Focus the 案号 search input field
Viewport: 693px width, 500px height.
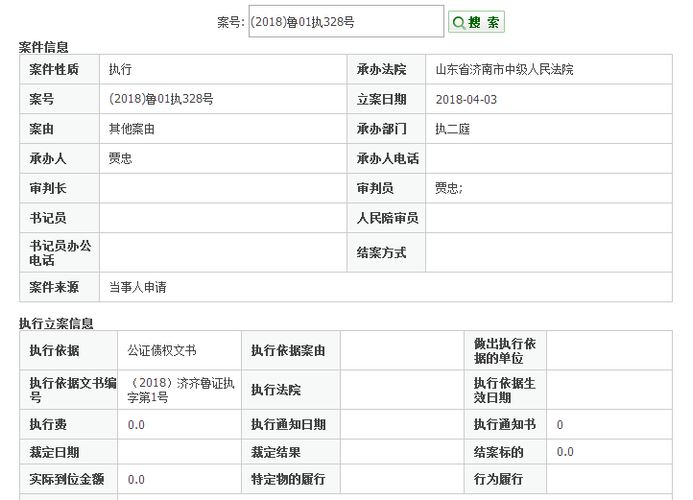[x=346, y=21]
